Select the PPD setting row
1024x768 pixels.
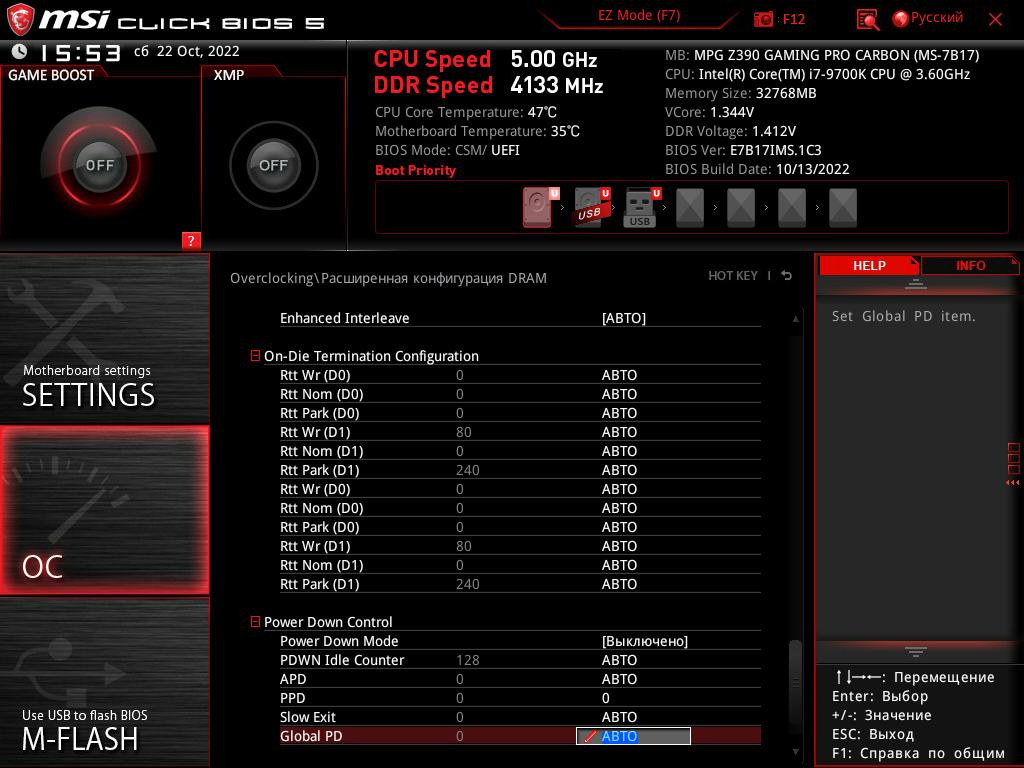520,698
